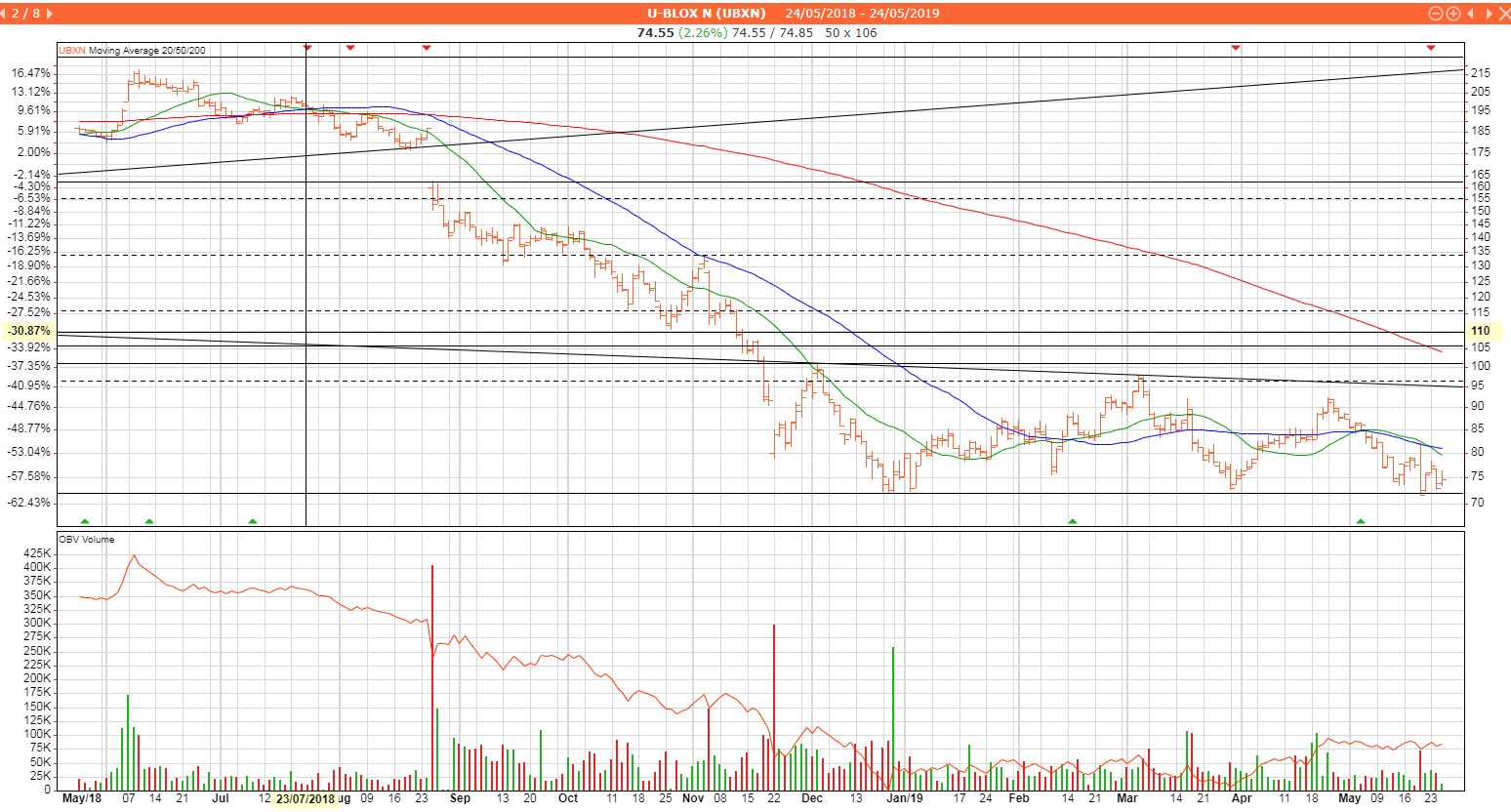Click the tallest red volume bar in late August

[431, 677]
